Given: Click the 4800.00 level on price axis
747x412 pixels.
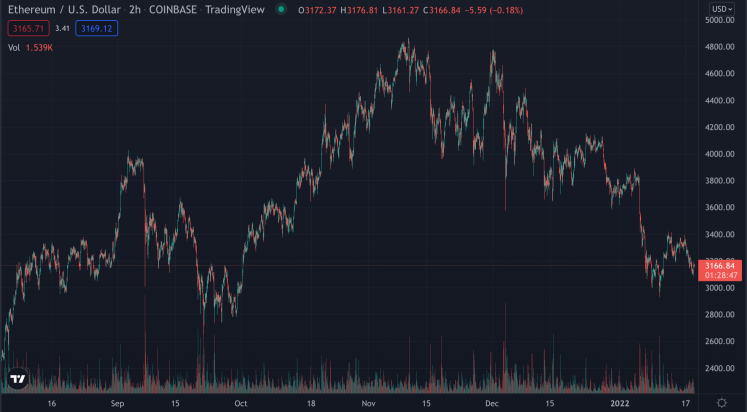Looking at the screenshot, I should pos(720,47).
